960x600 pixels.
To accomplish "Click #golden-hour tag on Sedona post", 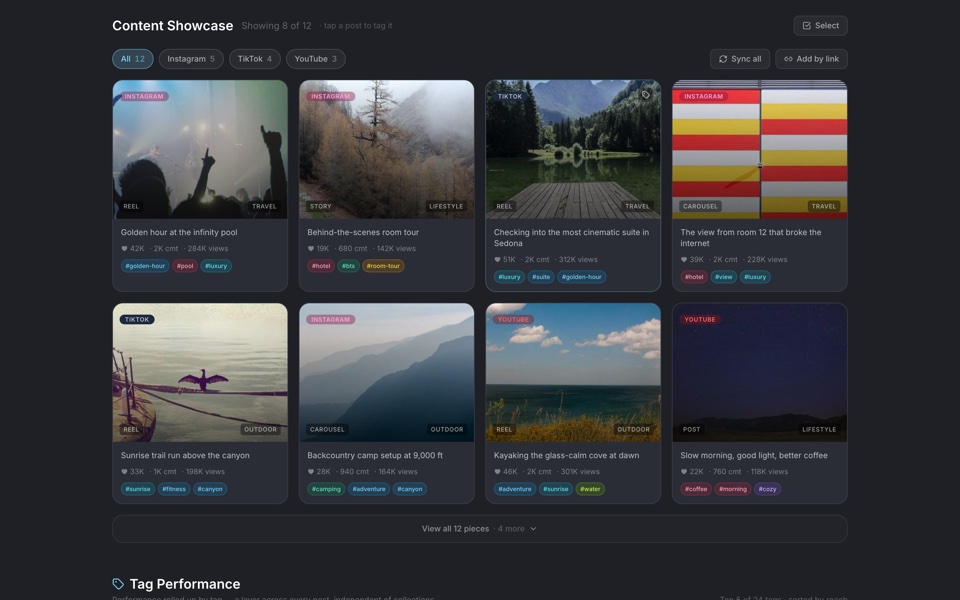I will [x=582, y=277].
